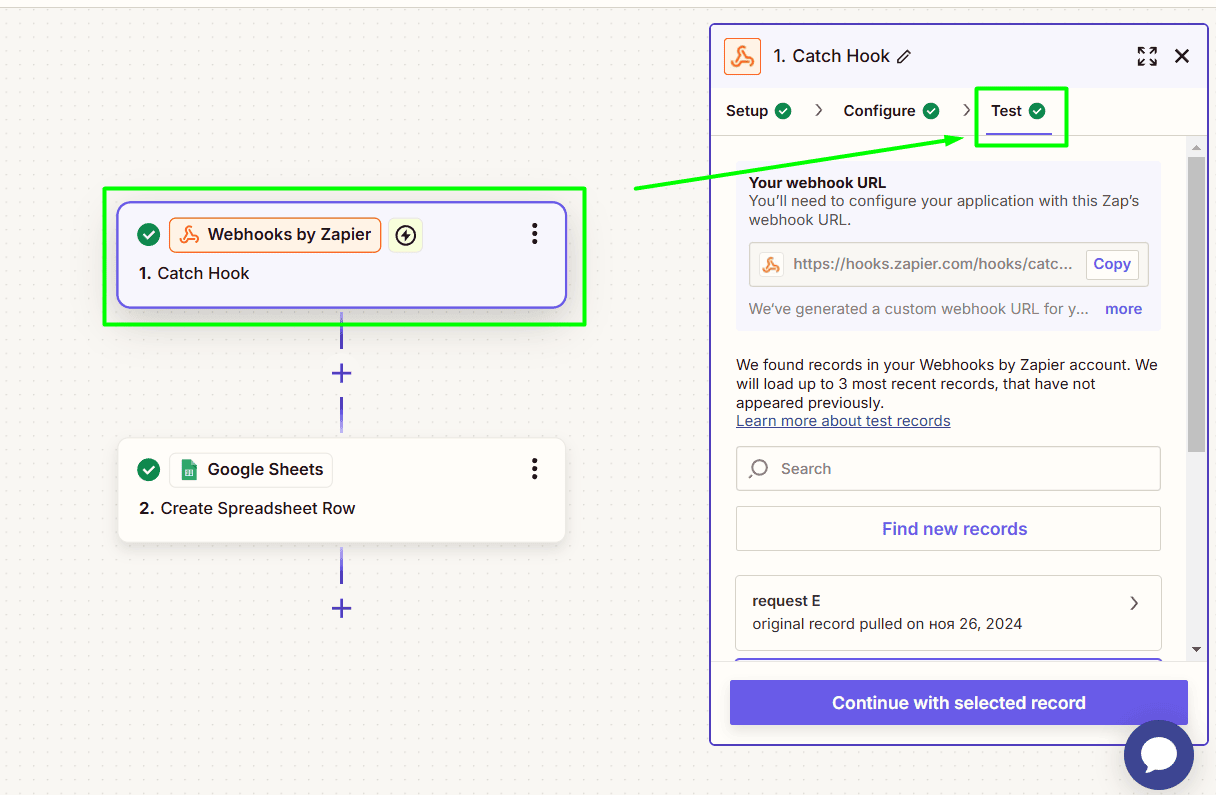This screenshot has width=1216, height=795.
Task: Expand the request E record
Action: click(948, 613)
